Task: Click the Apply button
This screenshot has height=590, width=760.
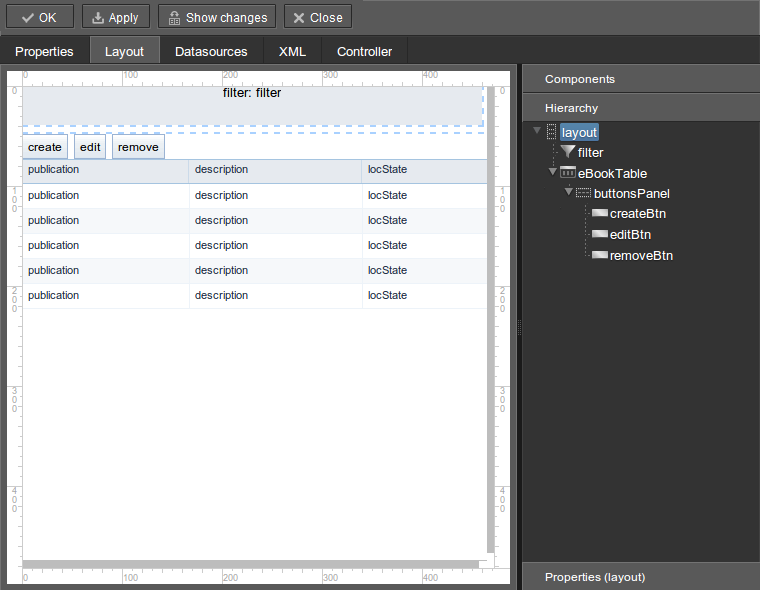Action: 115,17
